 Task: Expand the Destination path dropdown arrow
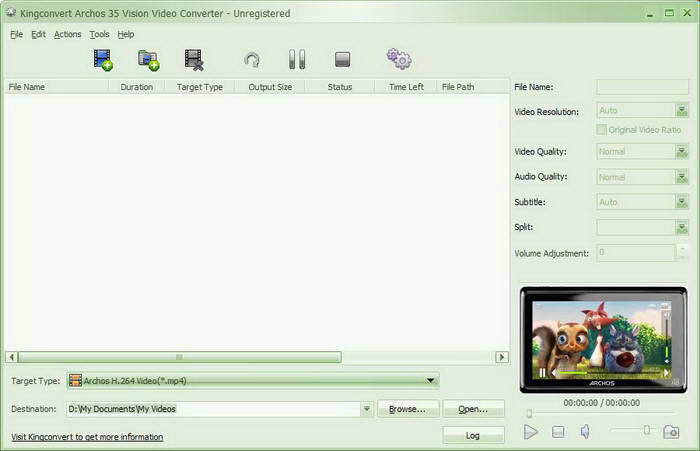pyautogui.click(x=367, y=409)
